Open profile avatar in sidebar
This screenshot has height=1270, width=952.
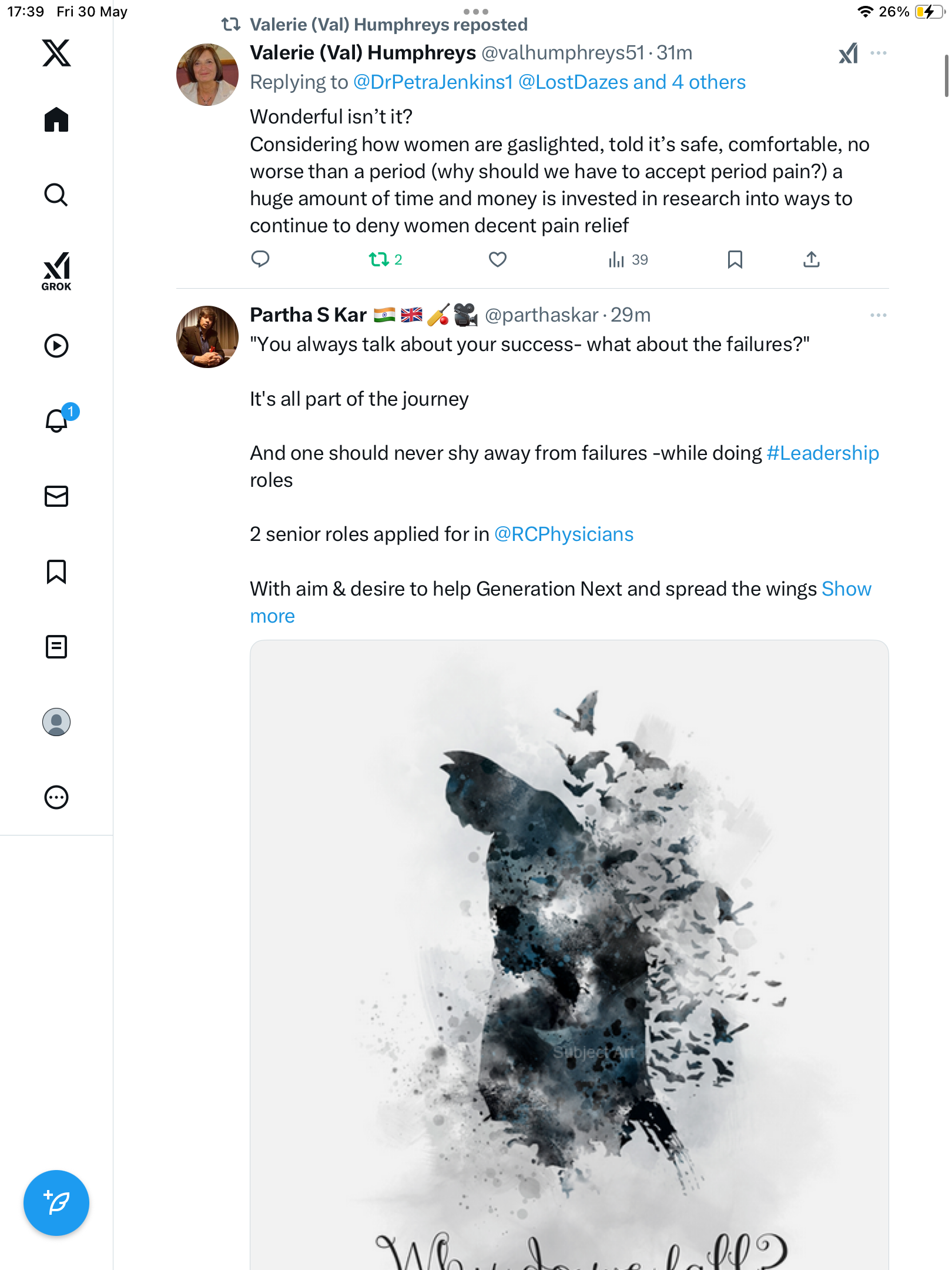[x=56, y=722]
